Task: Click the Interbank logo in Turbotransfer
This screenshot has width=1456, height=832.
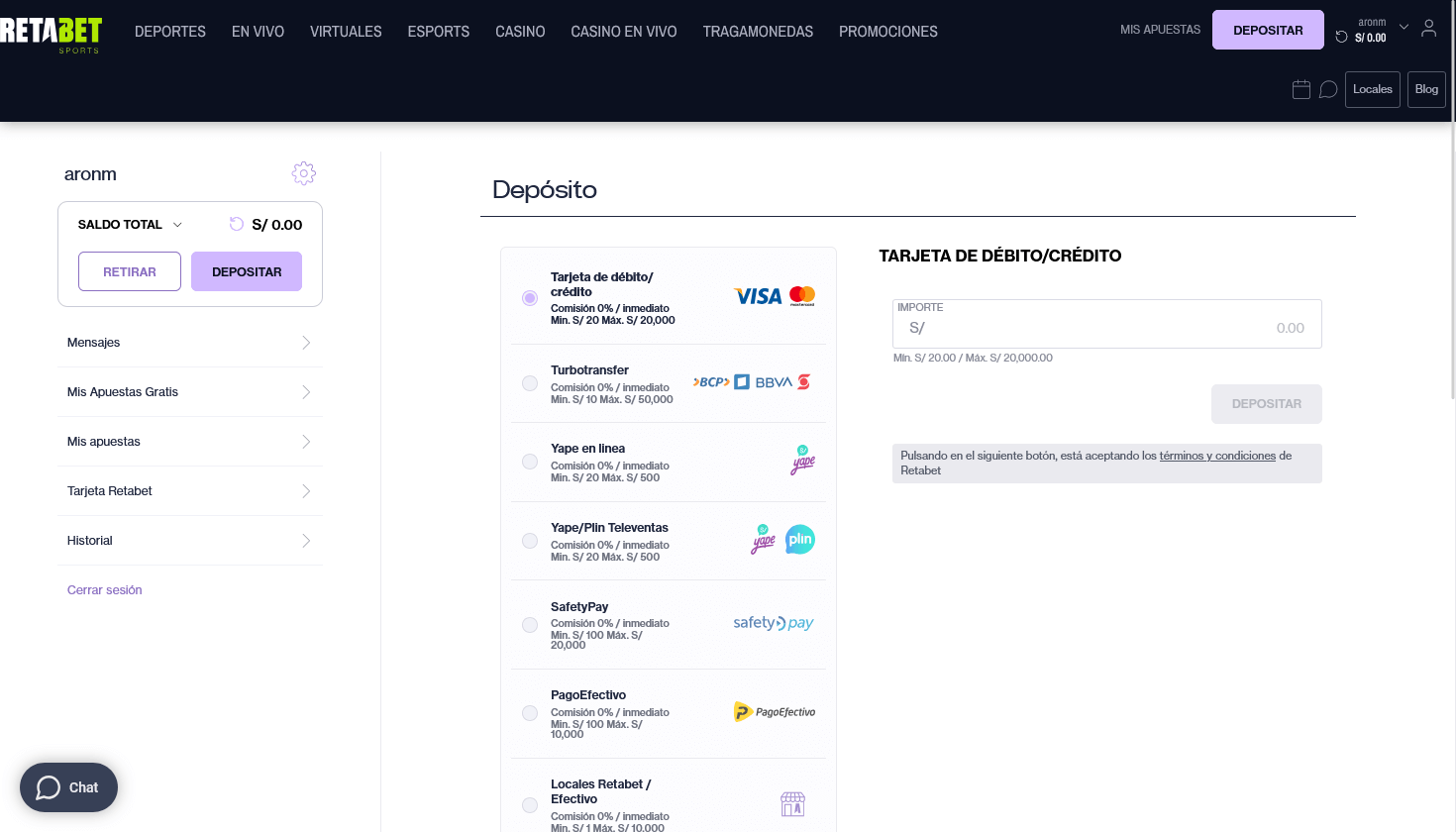Action: [x=742, y=382]
